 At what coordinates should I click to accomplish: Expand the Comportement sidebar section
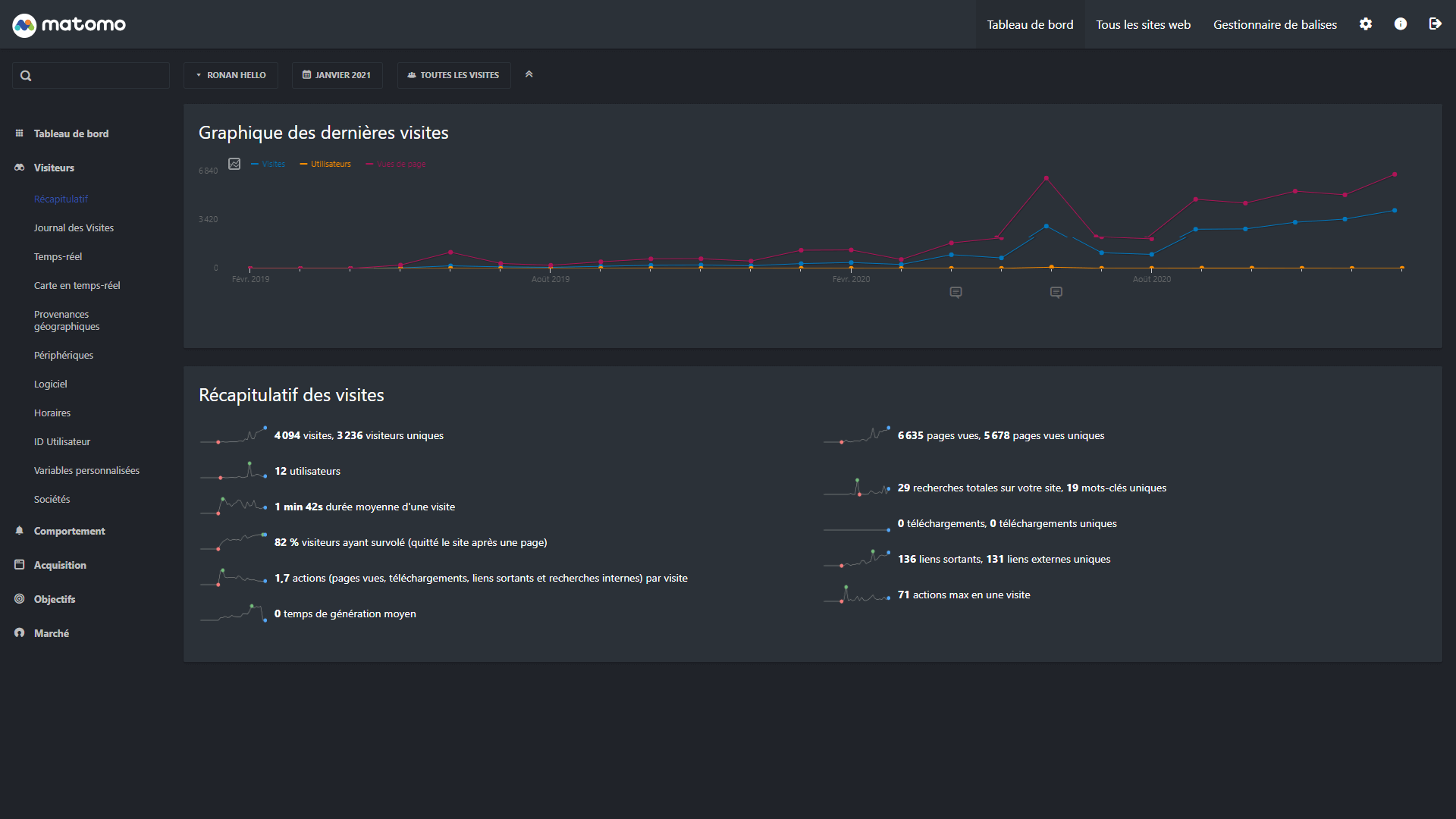click(69, 531)
